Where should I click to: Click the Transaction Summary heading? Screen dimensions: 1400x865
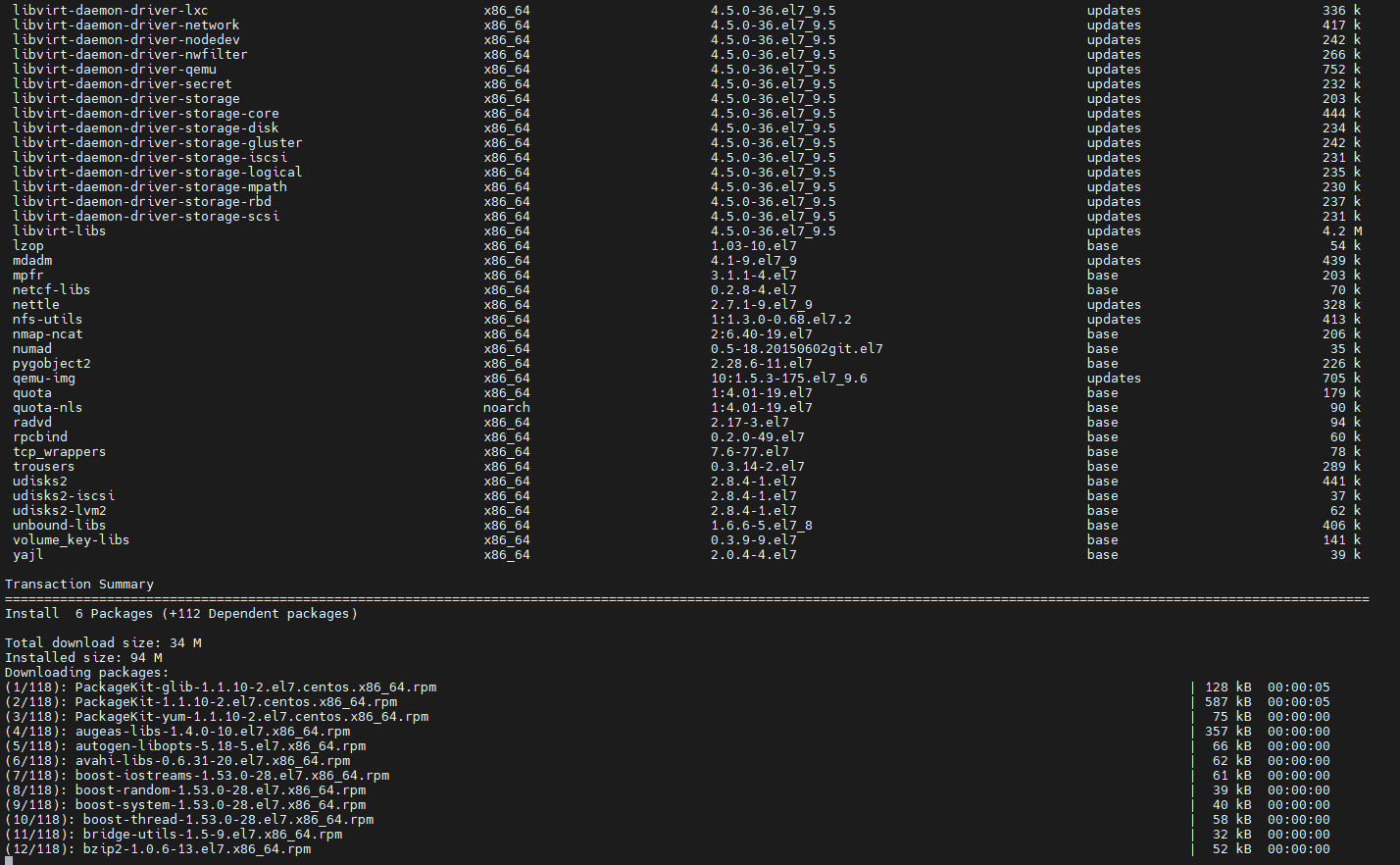pyautogui.click(x=78, y=585)
